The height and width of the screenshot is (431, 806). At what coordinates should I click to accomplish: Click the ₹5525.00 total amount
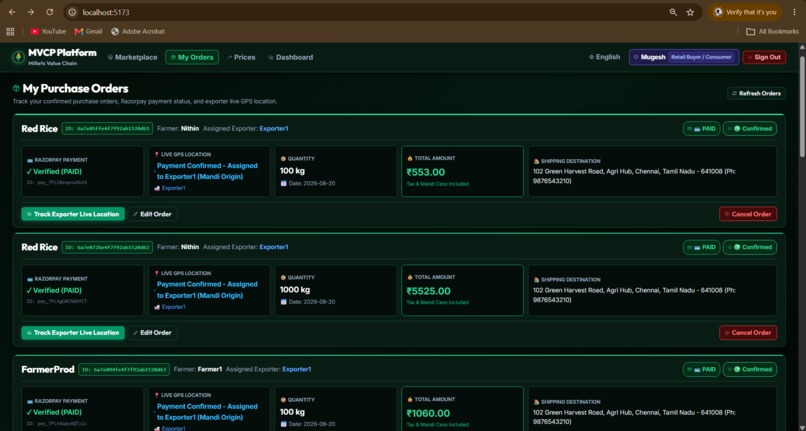click(428, 291)
